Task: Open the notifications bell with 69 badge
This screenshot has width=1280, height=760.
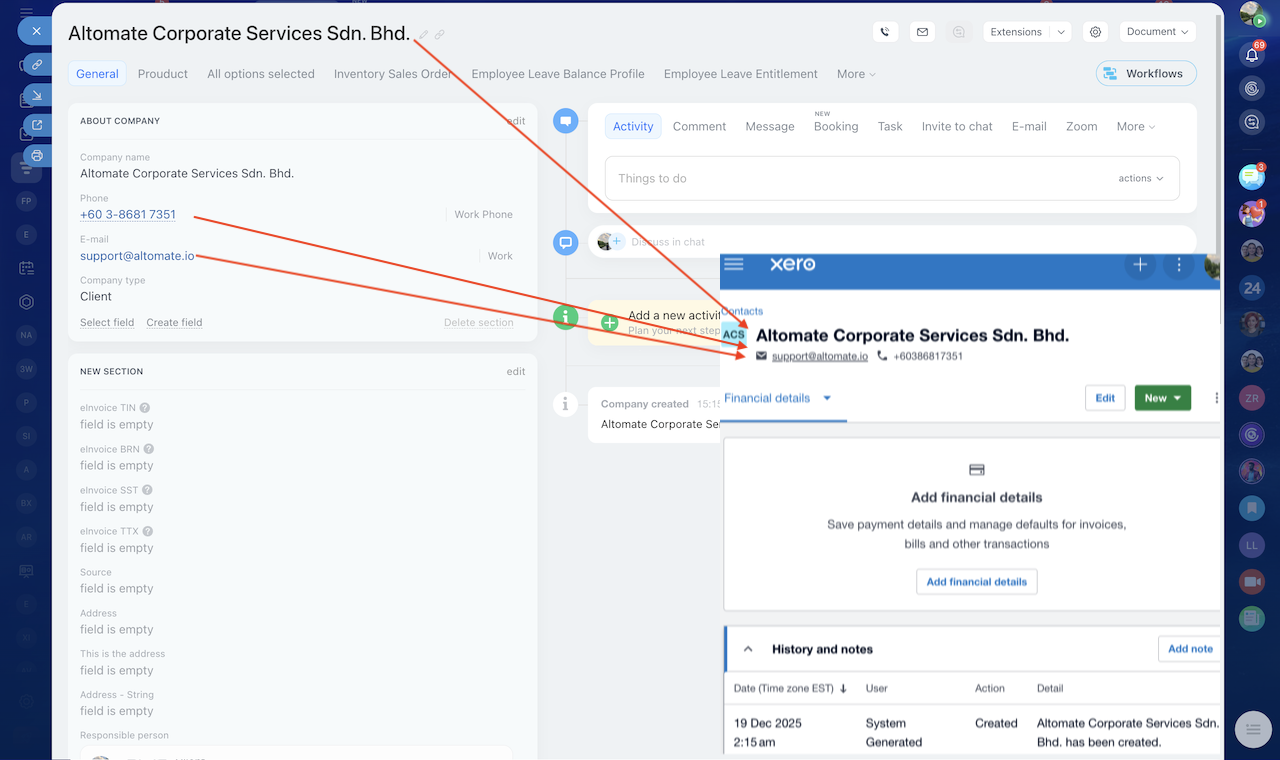Action: [x=1251, y=54]
